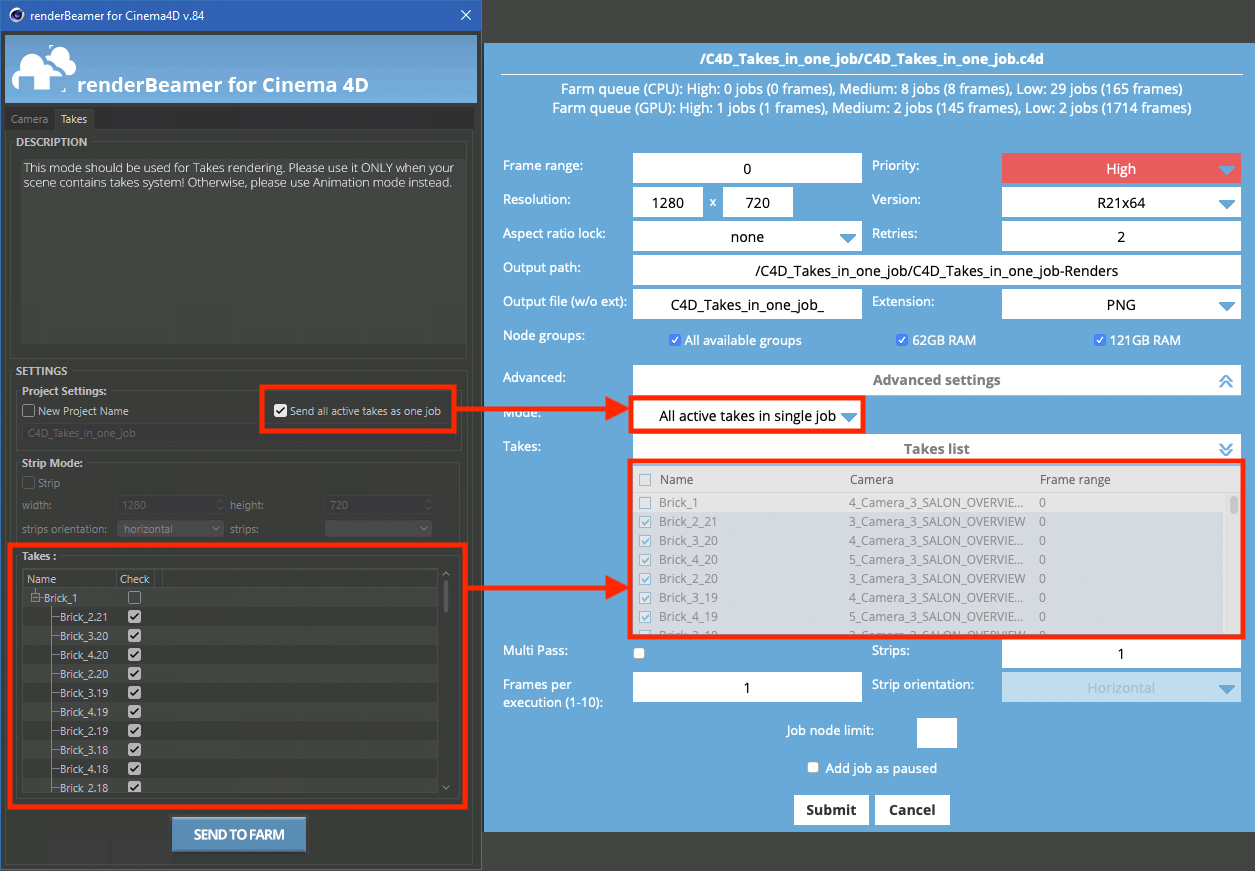Click Brick_3_19 name in Takes list

688,598
